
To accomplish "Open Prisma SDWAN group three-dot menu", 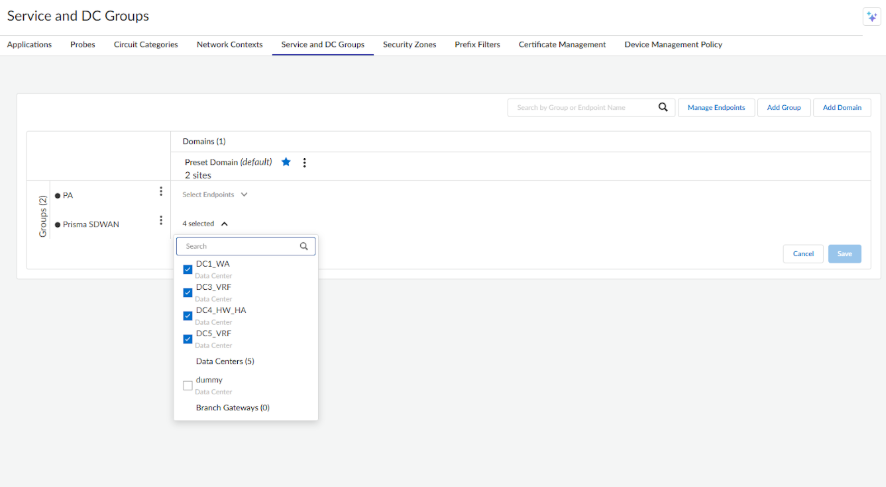I will pos(161,221).
